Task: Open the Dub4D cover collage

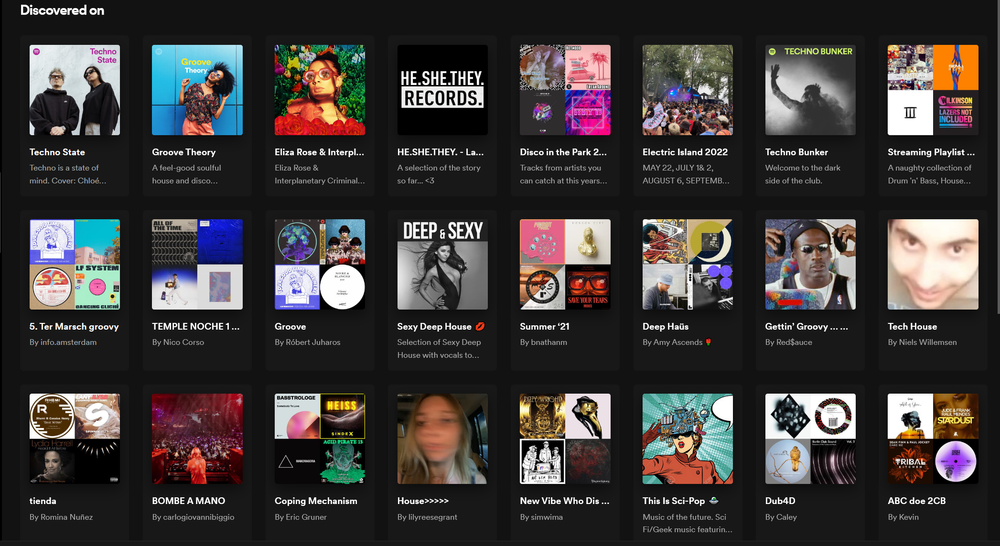Action: coord(811,439)
